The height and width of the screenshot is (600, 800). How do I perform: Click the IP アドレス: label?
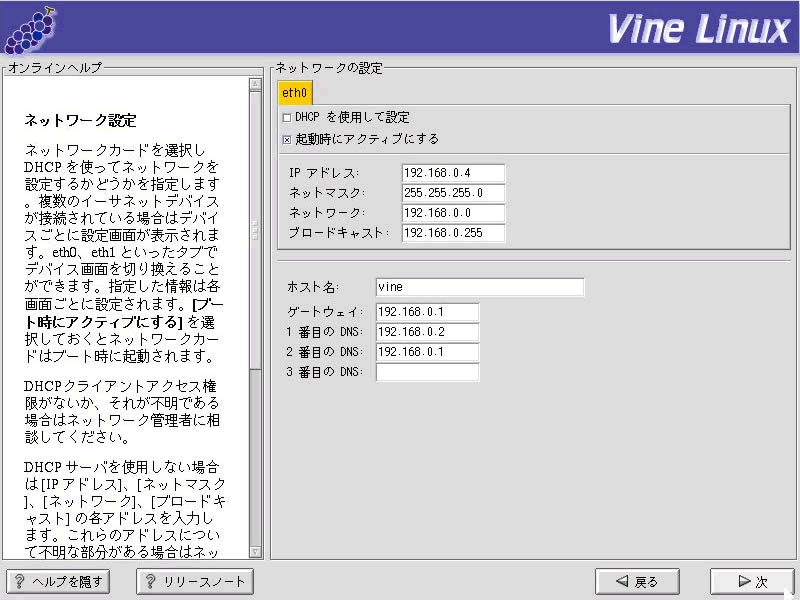[x=324, y=173]
